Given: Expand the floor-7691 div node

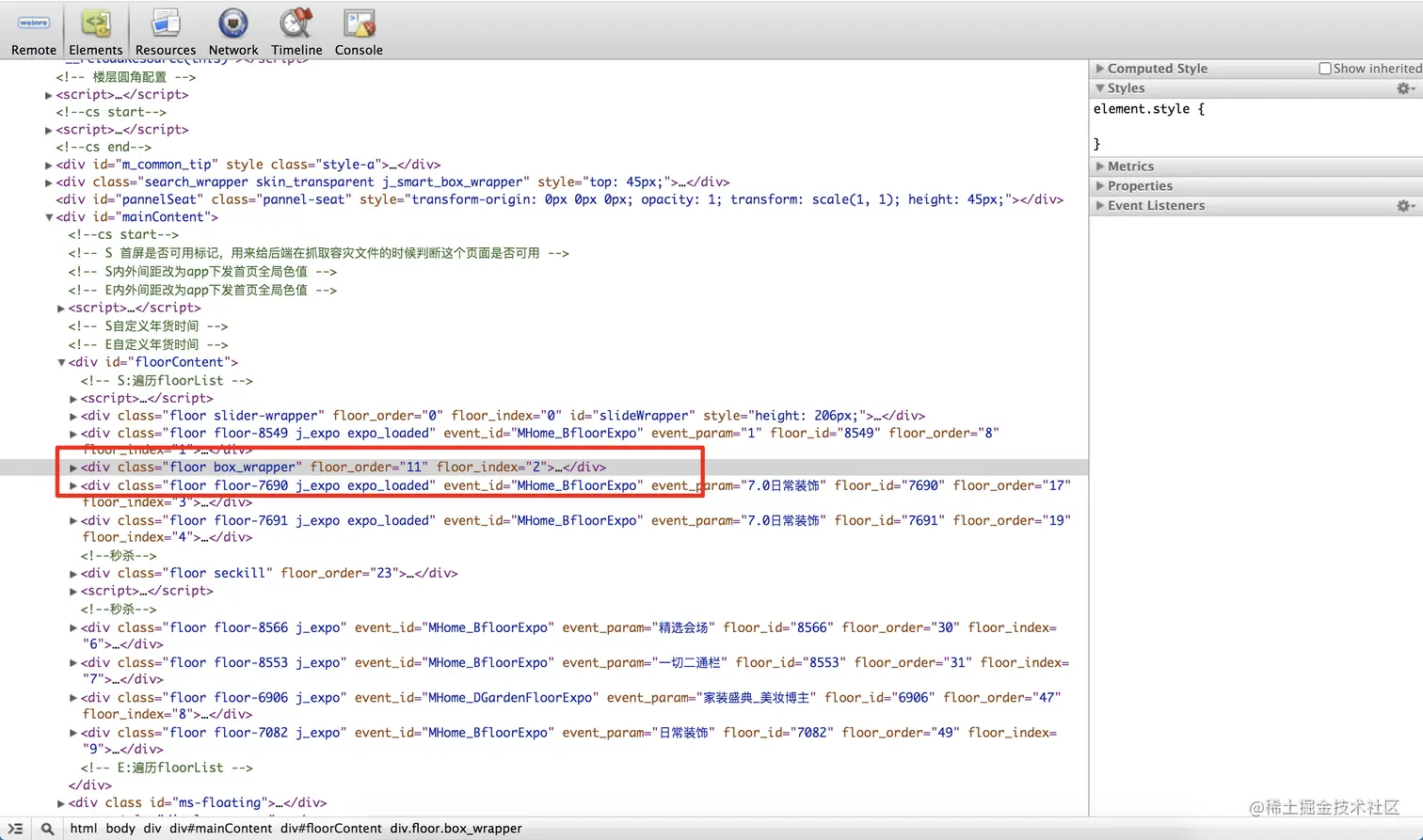Looking at the screenshot, I should (x=73, y=521).
